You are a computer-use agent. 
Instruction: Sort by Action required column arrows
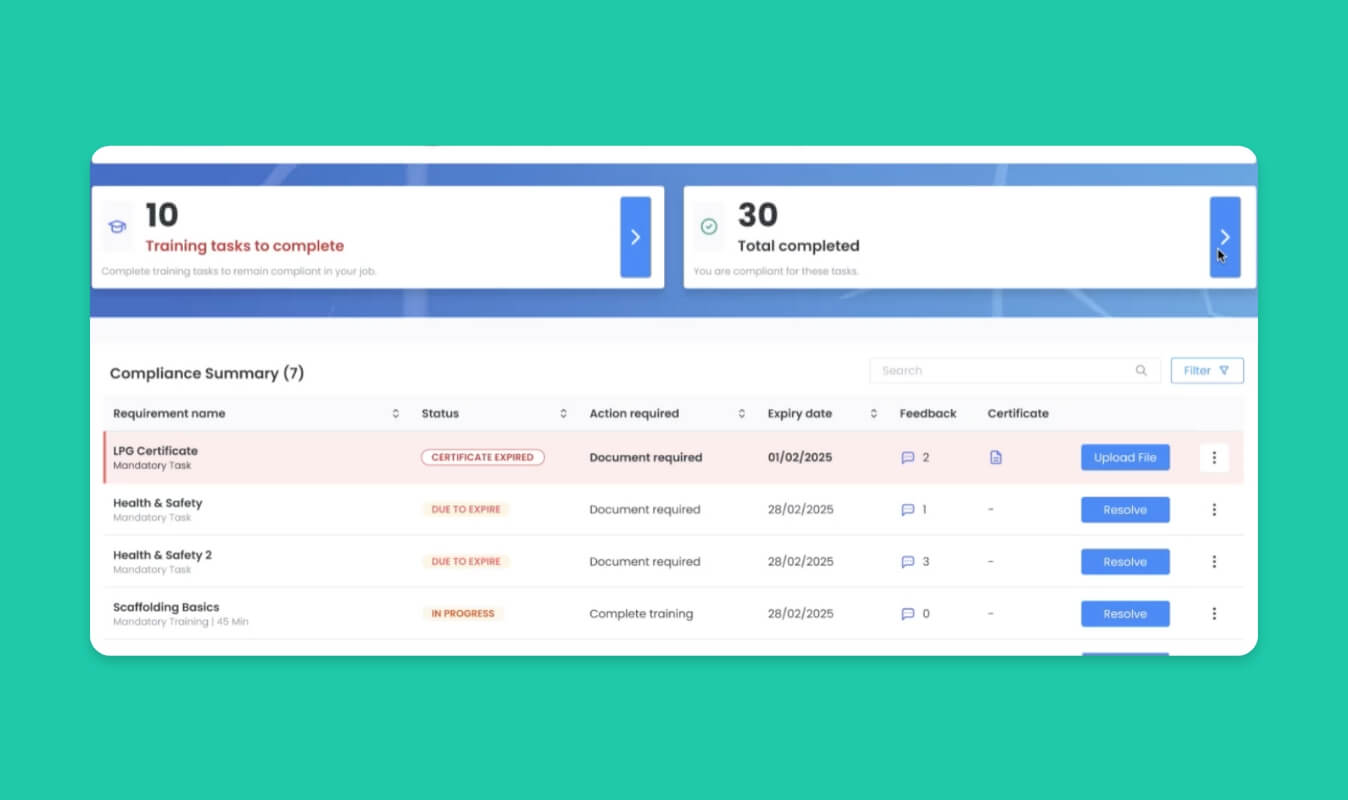pos(741,414)
